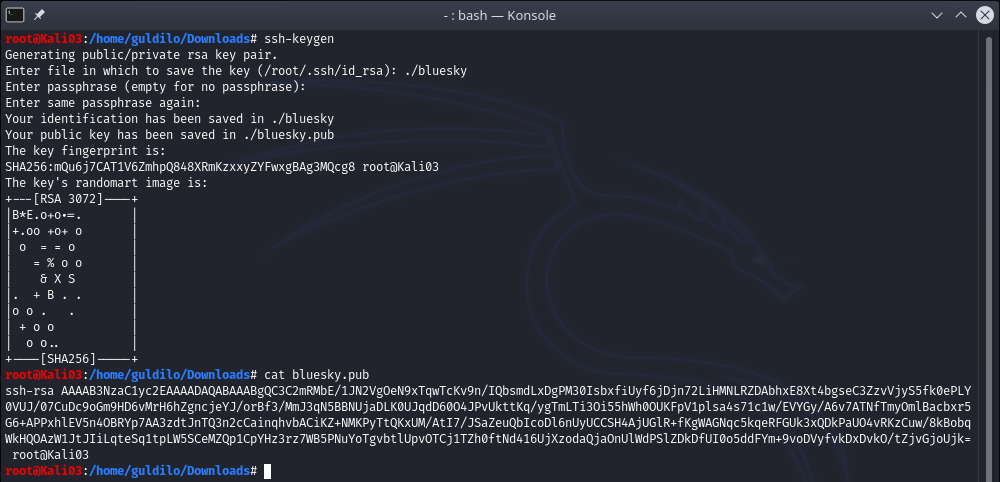
Task: Close the Konsole window
Action: (983, 15)
